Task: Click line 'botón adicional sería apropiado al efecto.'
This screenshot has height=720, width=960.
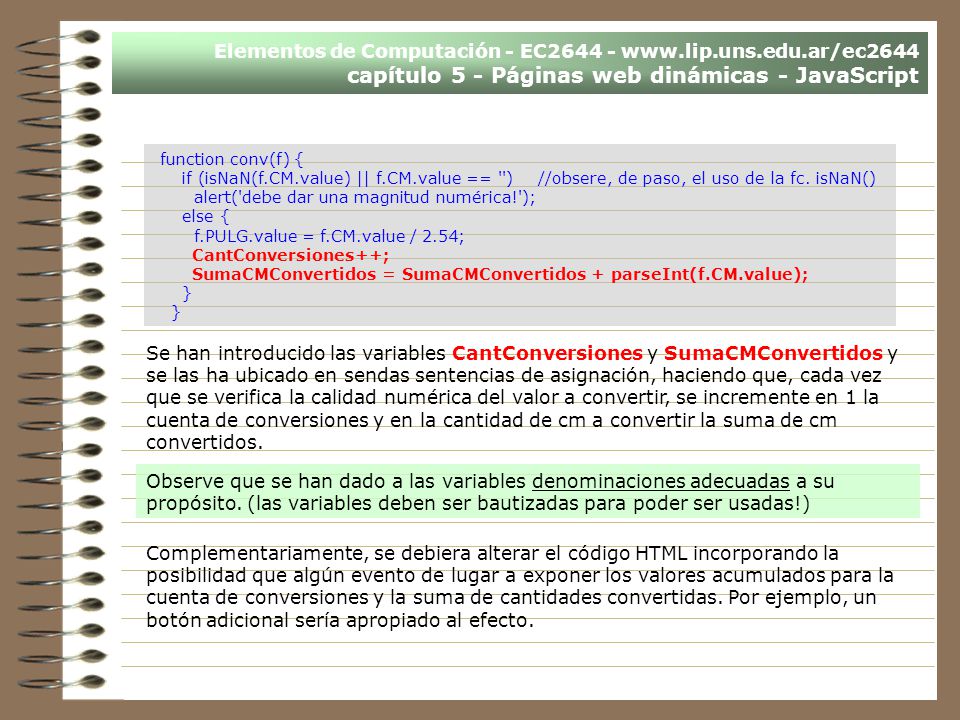Action: pos(340,620)
